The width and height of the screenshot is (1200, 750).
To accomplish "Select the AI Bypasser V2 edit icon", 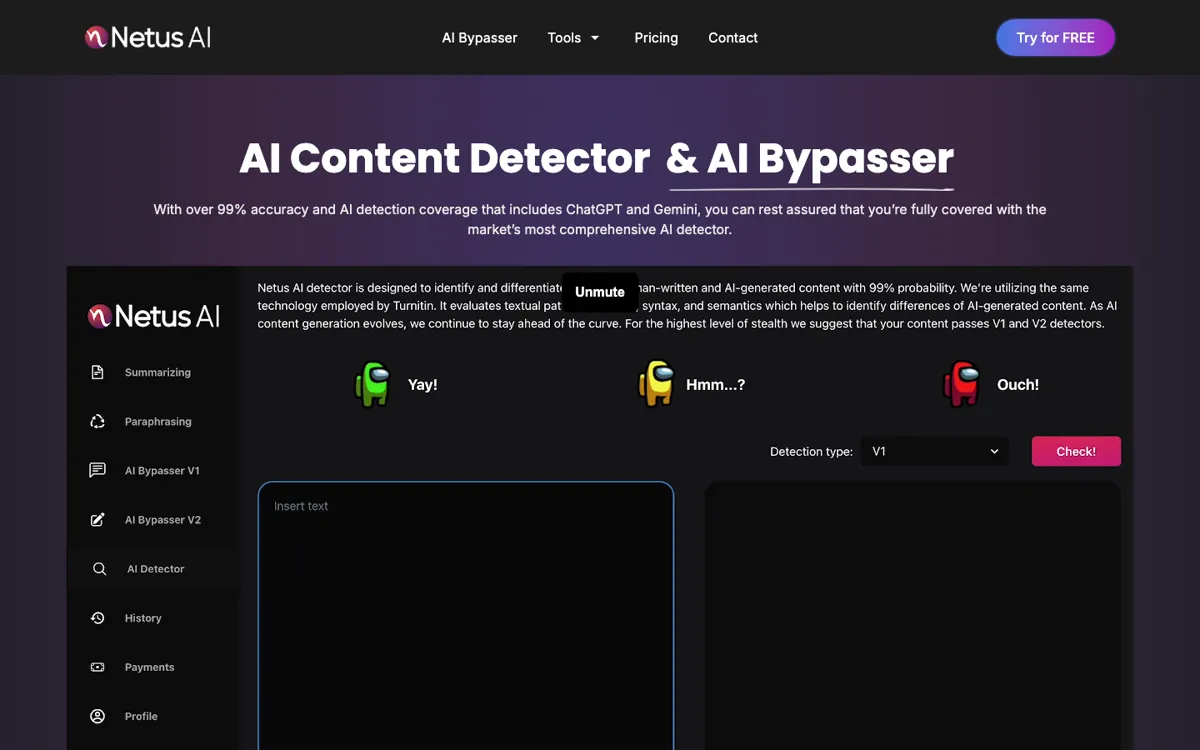I will [x=98, y=519].
